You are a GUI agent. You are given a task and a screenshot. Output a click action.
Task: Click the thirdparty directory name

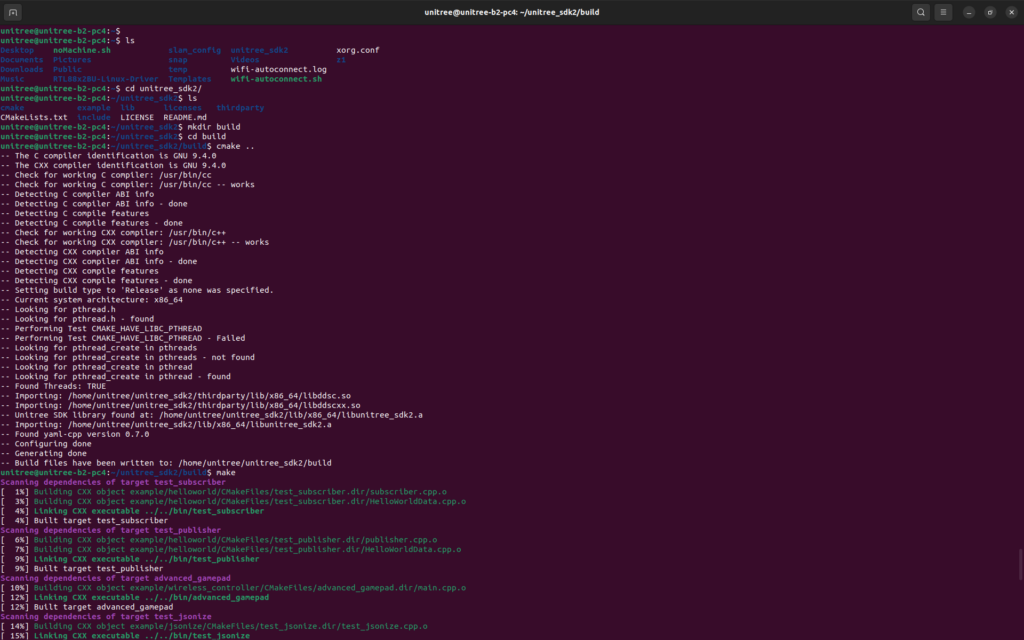coord(240,108)
